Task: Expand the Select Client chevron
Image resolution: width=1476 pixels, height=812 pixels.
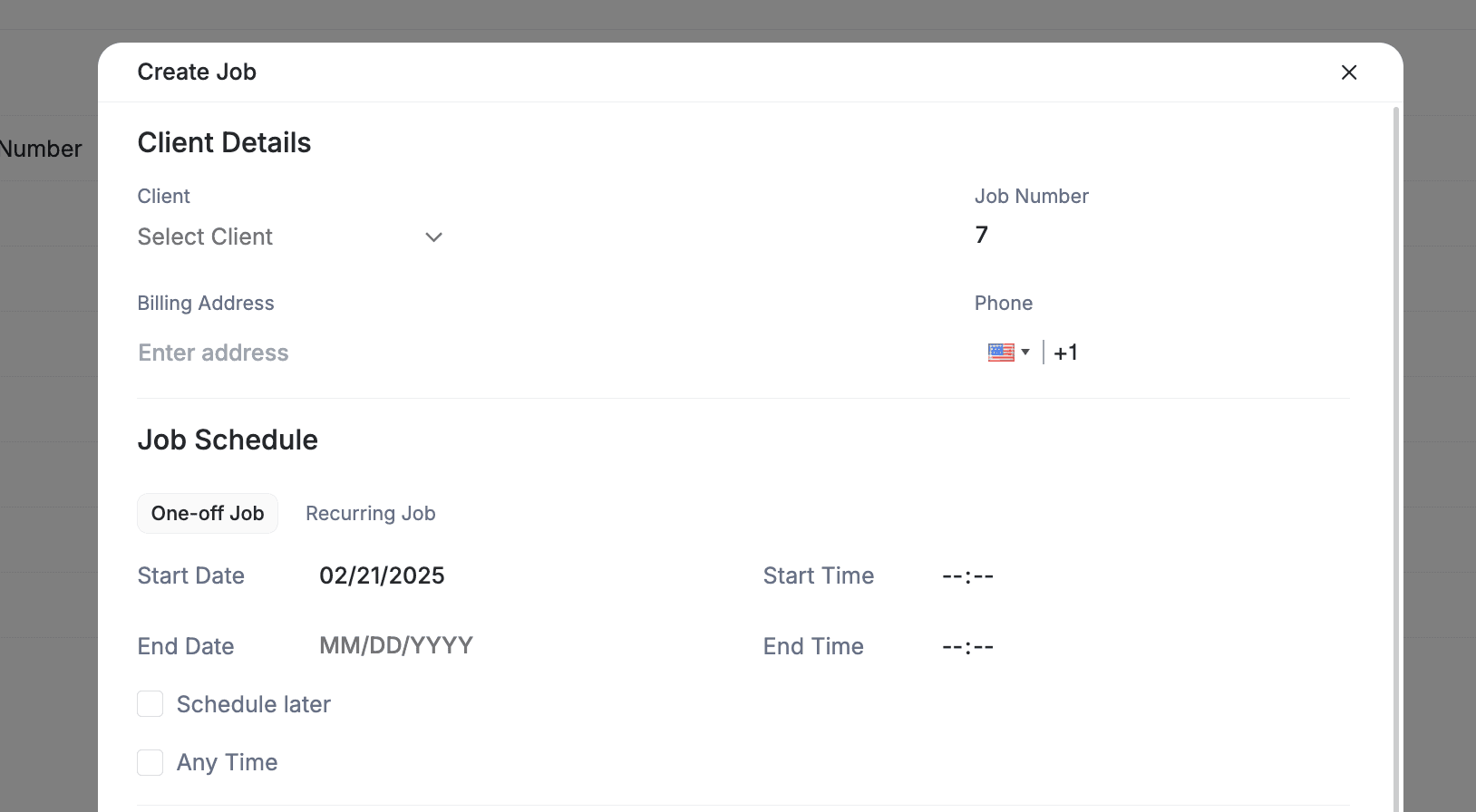Action: click(x=433, y=237)
